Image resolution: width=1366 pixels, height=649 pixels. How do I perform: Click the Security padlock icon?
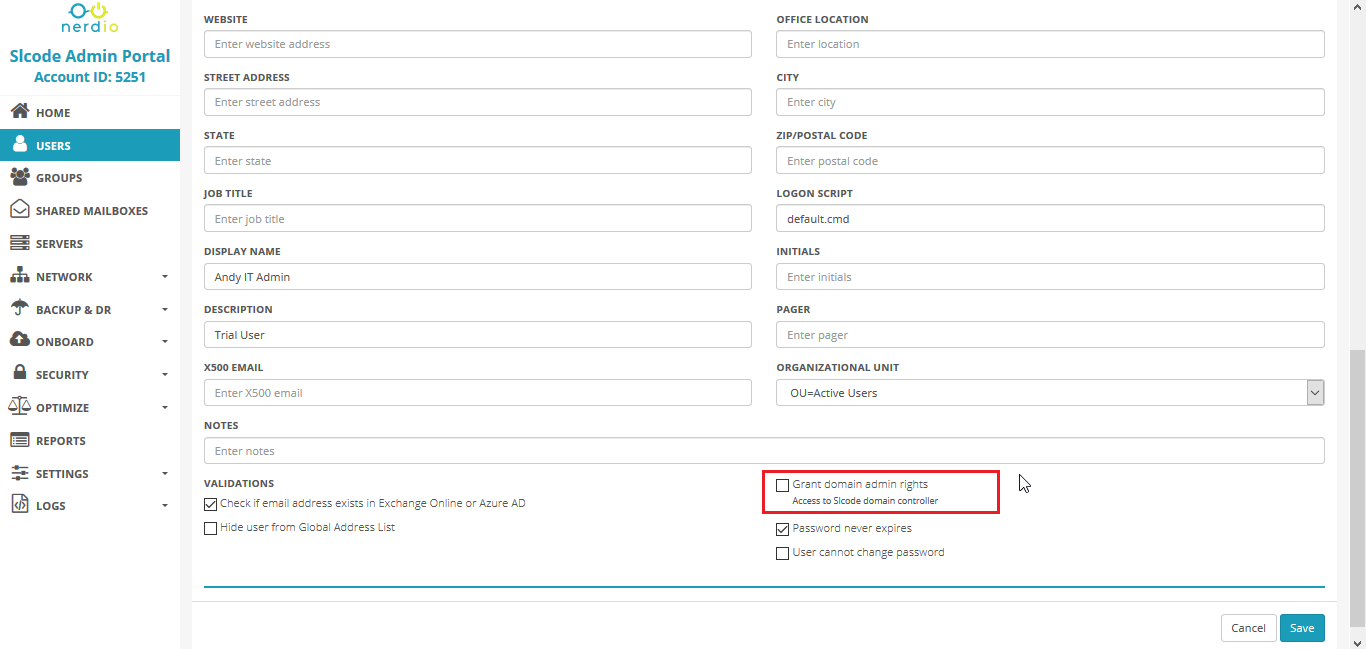[x=19, y=373]
